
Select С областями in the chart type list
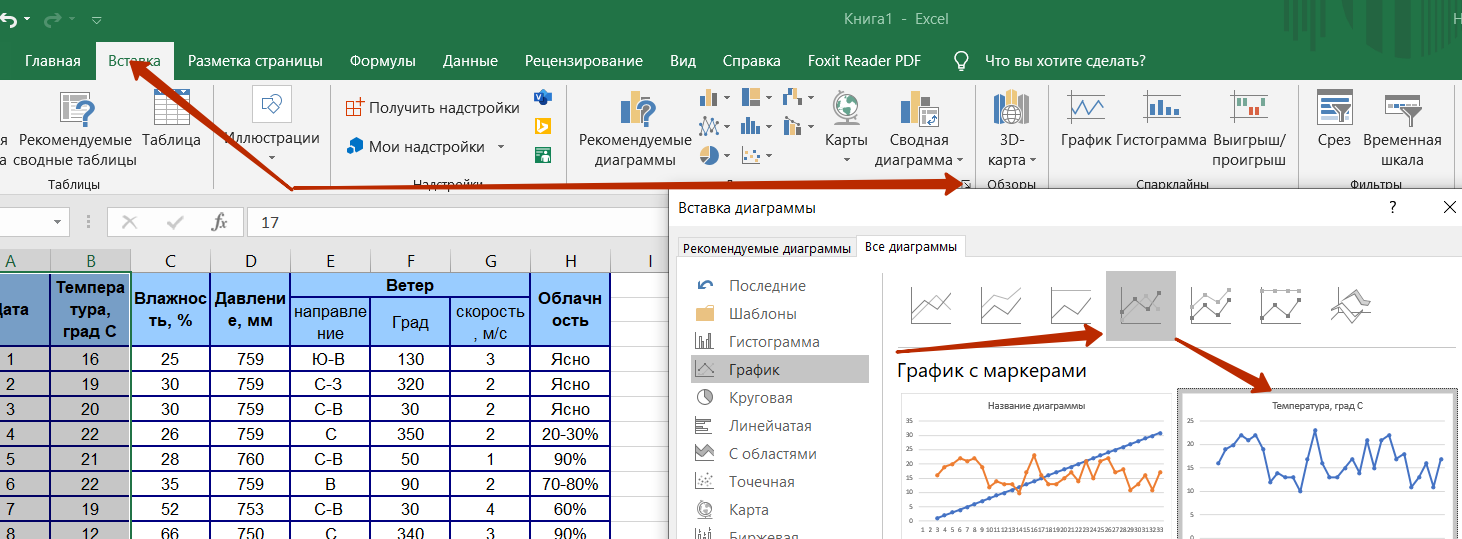(780, 453)
